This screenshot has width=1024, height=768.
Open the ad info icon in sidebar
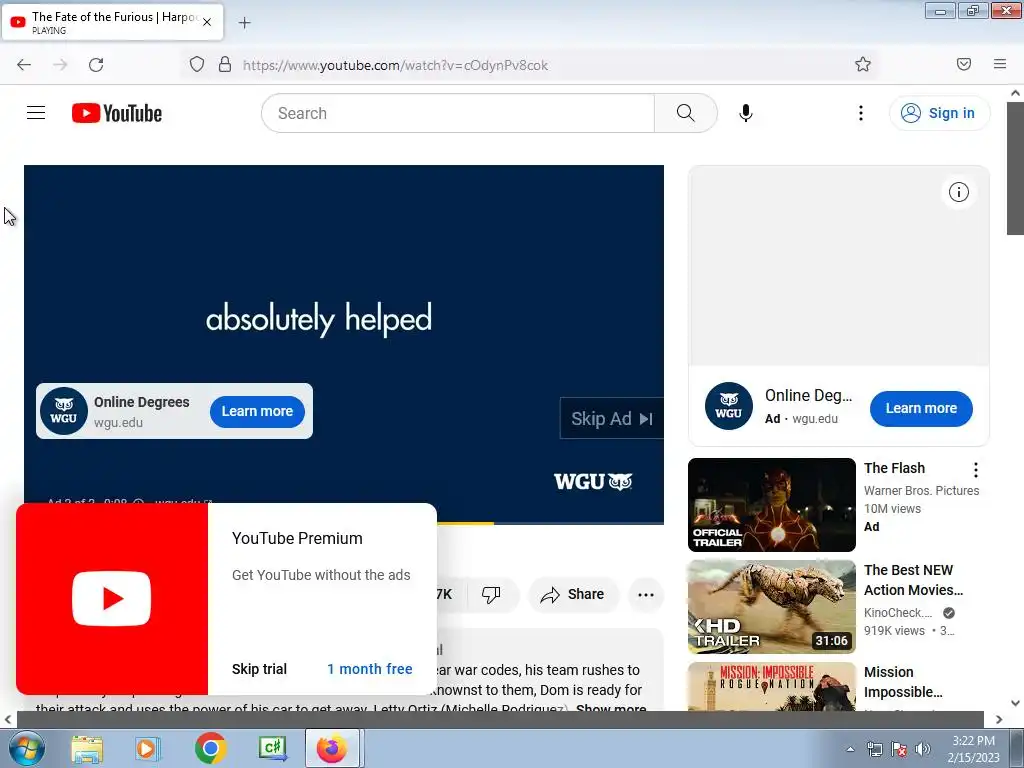point(959,192)
